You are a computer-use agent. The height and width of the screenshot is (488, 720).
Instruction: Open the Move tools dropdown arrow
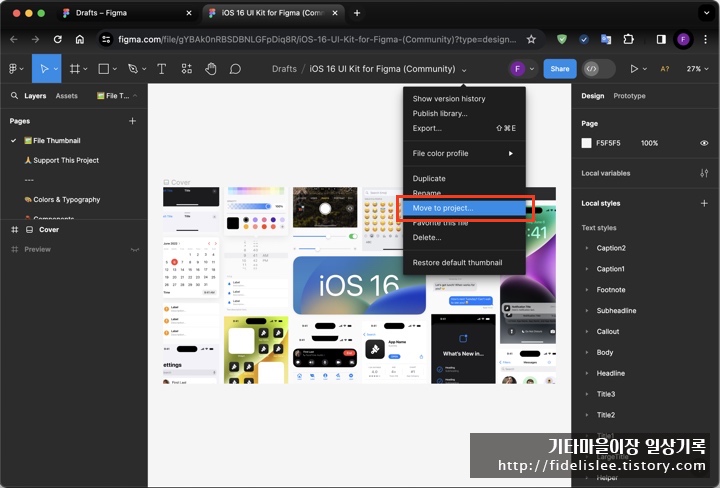(56, 69)
